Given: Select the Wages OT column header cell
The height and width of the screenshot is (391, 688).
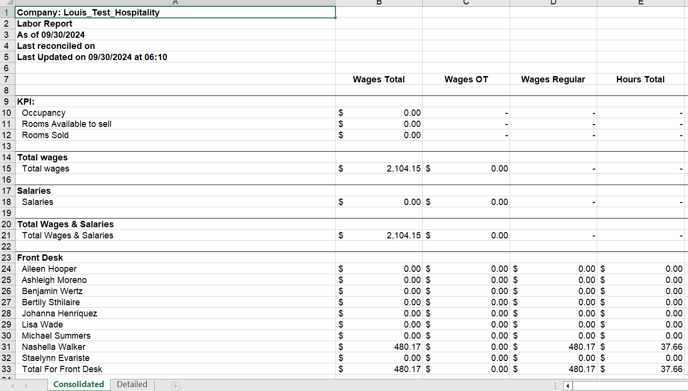Looking at the screenshot, I should 466,79.
